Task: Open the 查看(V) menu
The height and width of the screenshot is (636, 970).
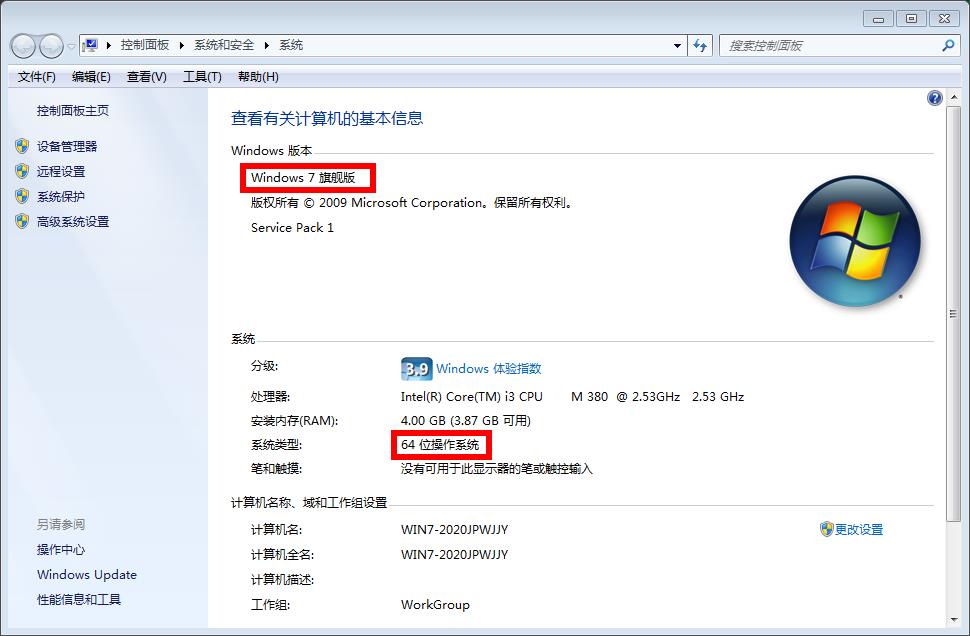Action: pyautogui.click(x=147, y=77)
